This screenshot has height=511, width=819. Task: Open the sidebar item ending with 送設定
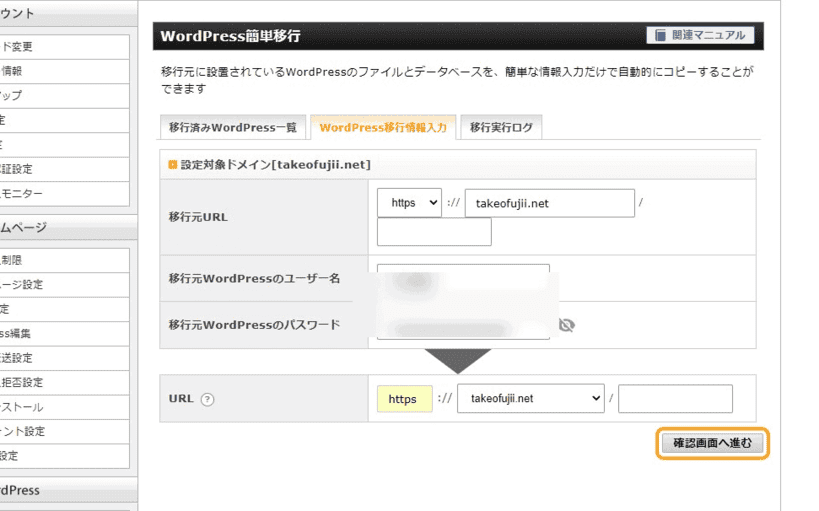click(x=65, y=358)
